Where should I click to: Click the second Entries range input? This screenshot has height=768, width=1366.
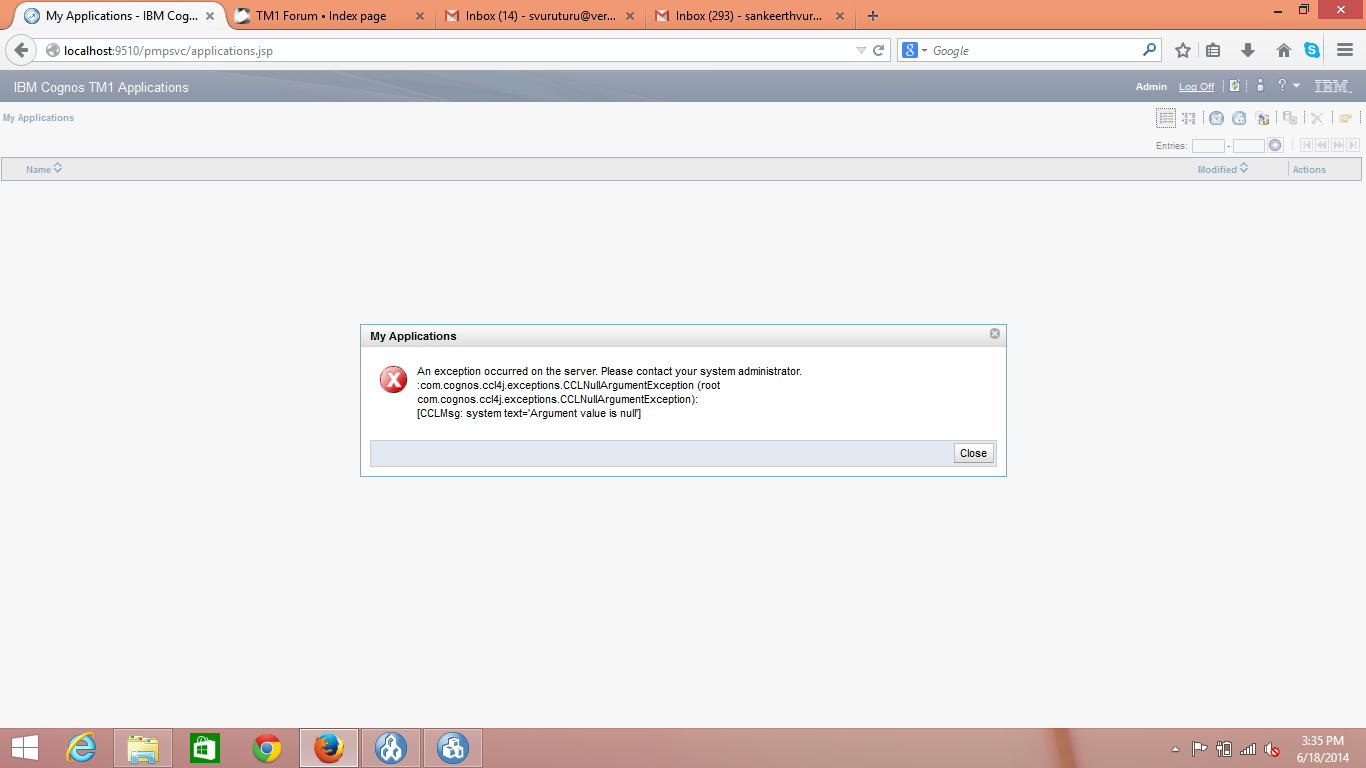(x=1249, y=146)
